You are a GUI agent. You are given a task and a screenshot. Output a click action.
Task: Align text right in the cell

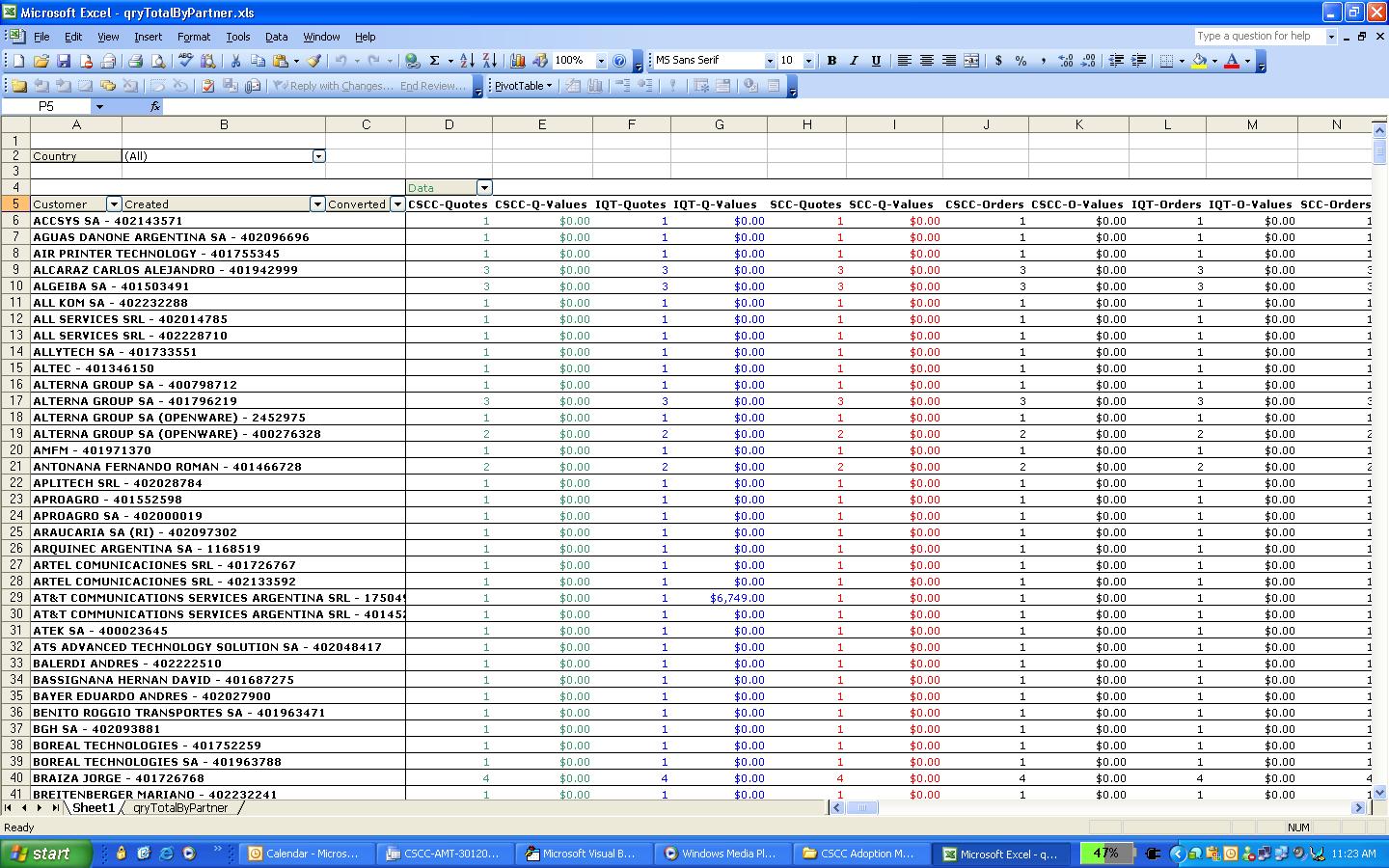click(x=948, y=61)
